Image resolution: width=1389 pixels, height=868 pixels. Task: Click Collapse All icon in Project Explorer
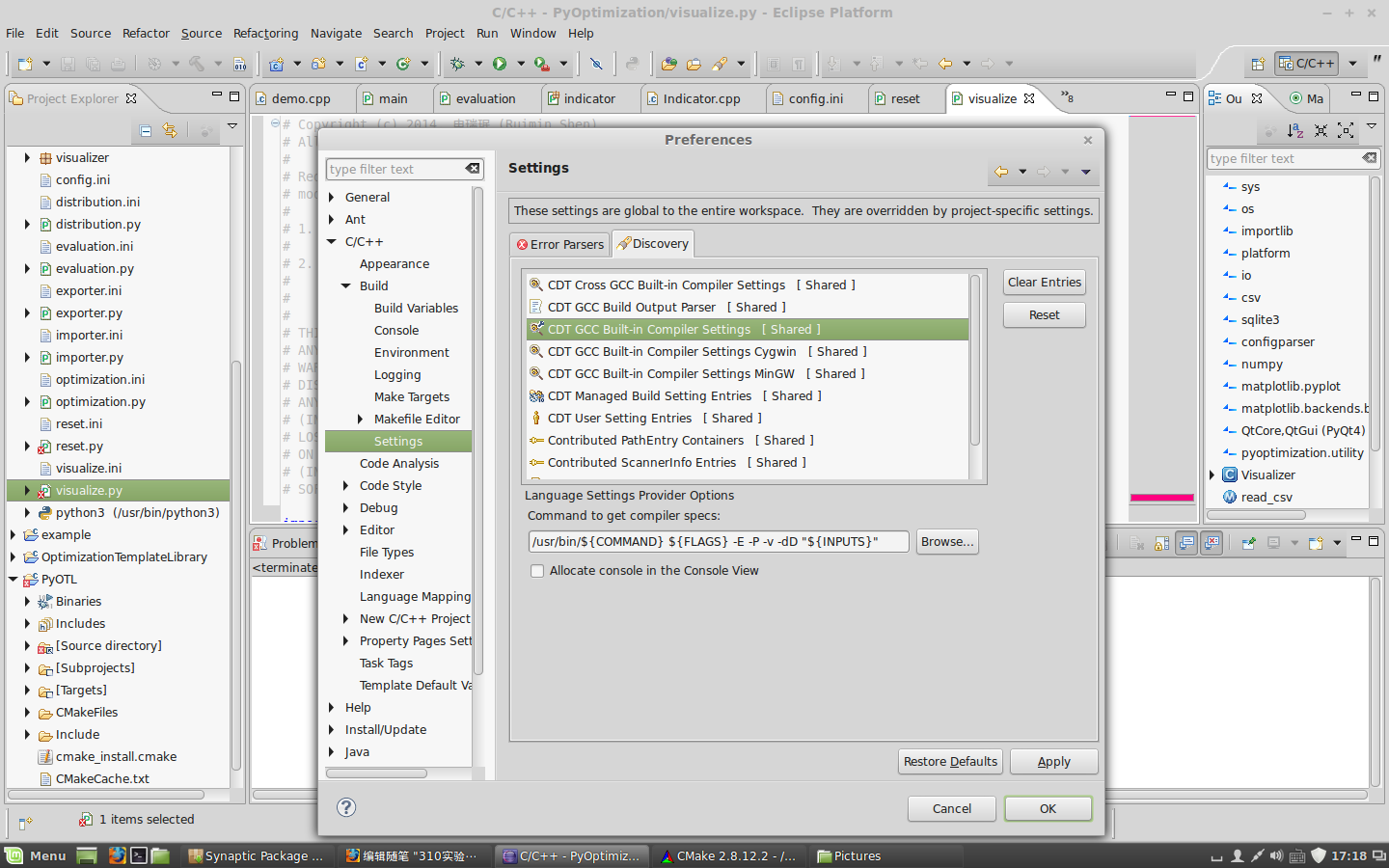pos(146,130)
